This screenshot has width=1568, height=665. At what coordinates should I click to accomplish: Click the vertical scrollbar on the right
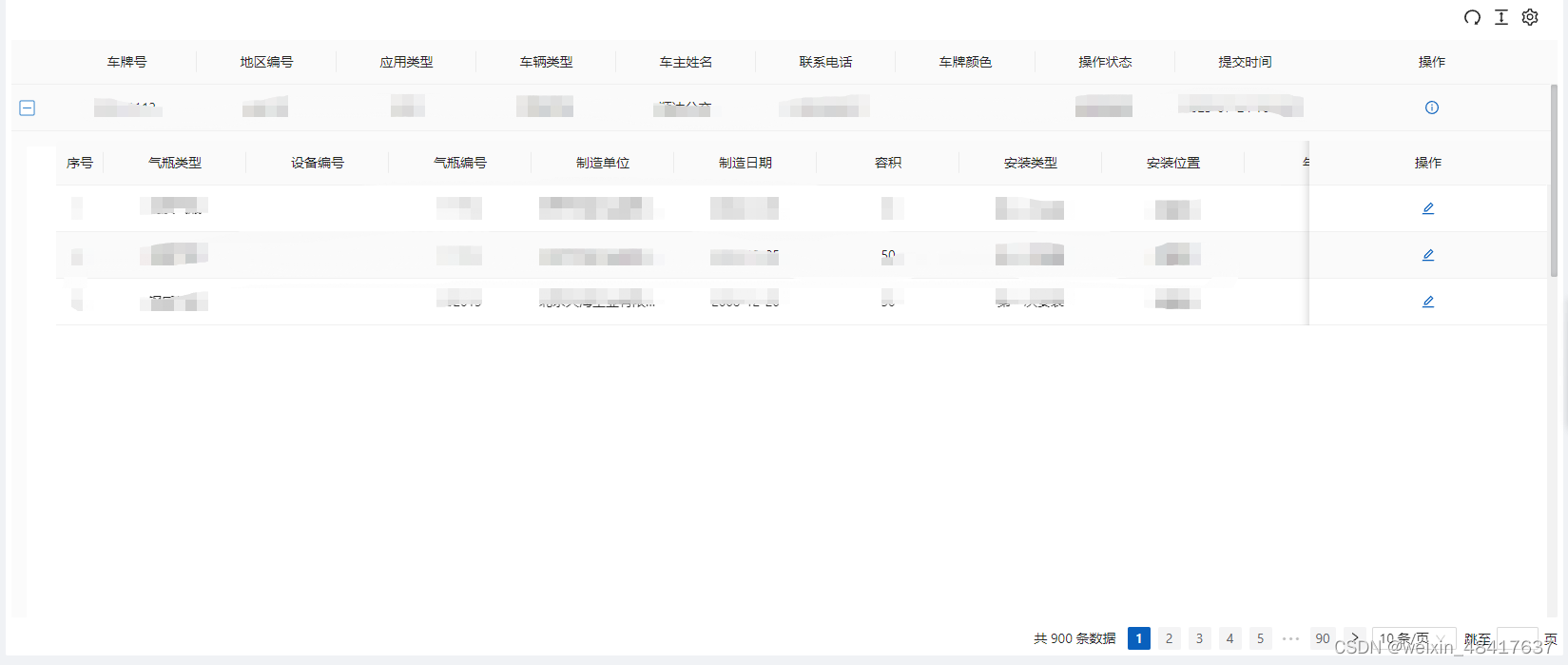(x=1555, y=181)
